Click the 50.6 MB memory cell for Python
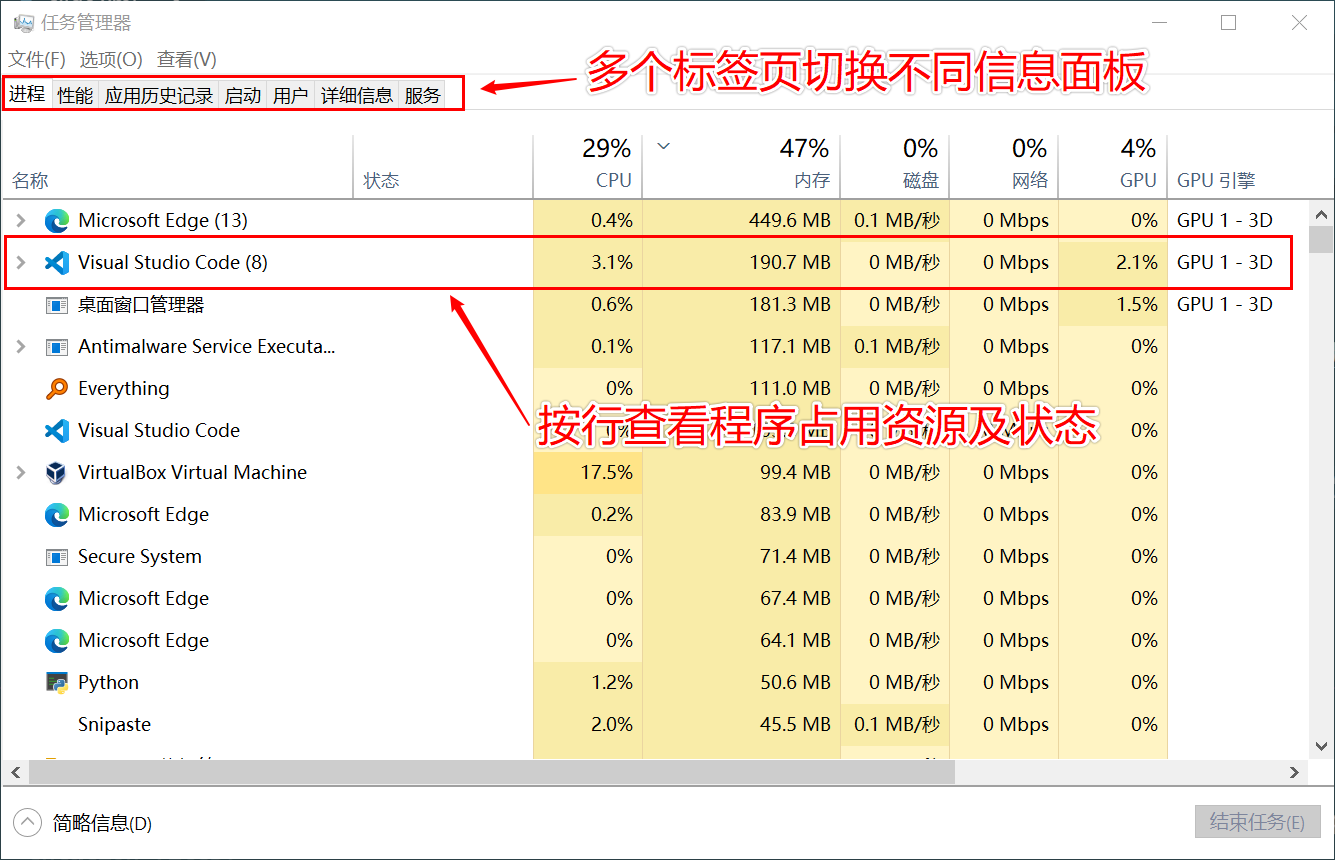Viewport: 1335px width, 860px height. (x=742, y=682)
